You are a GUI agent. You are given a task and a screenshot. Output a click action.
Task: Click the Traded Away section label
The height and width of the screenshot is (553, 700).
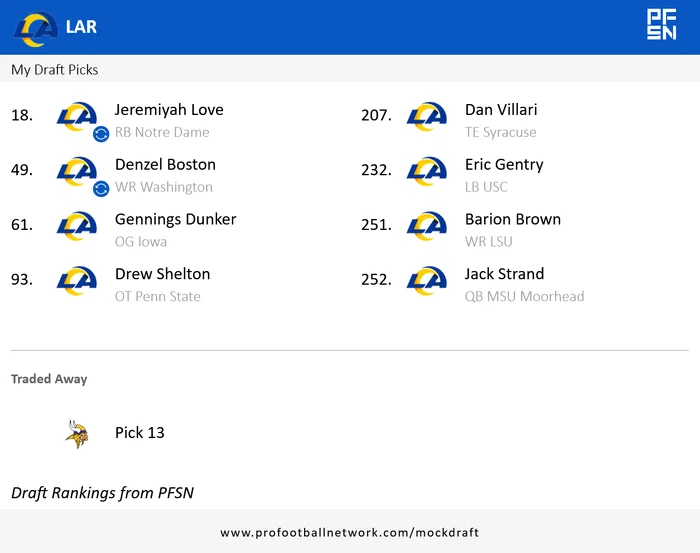coord(49,379)
